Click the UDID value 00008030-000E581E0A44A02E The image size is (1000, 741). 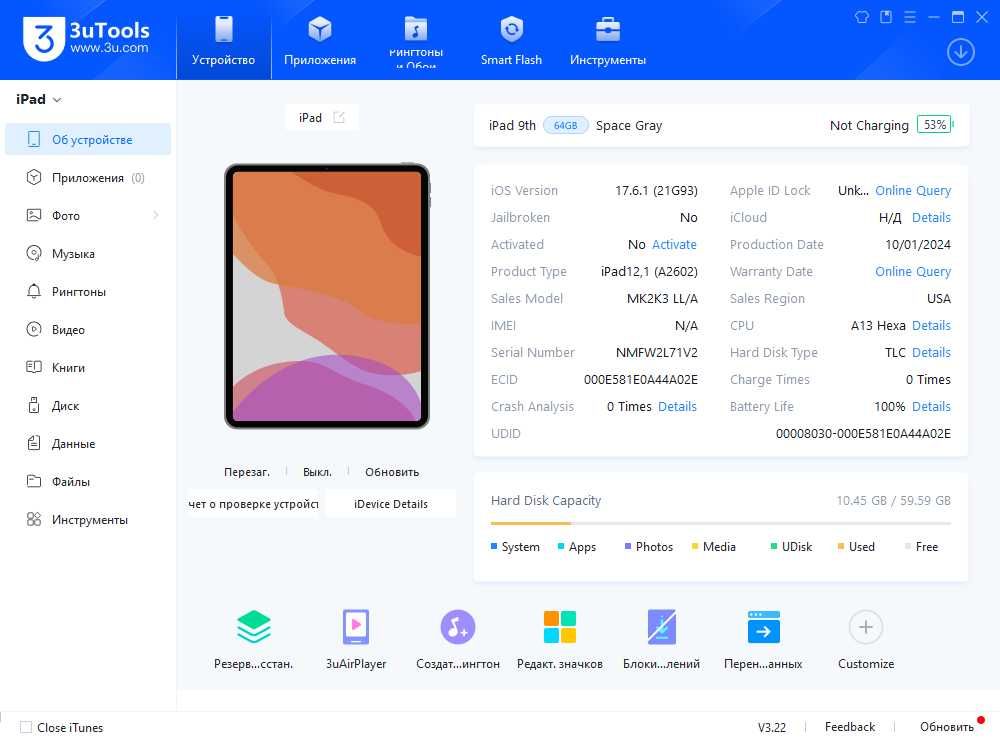(863, 434)
